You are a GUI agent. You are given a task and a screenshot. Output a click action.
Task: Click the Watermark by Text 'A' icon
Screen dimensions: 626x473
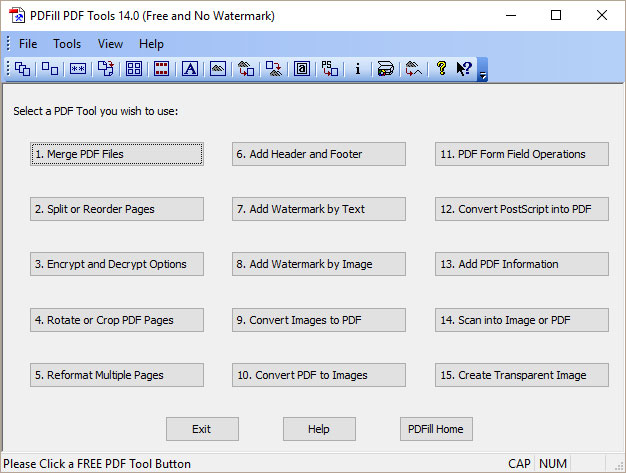(190, 69)
